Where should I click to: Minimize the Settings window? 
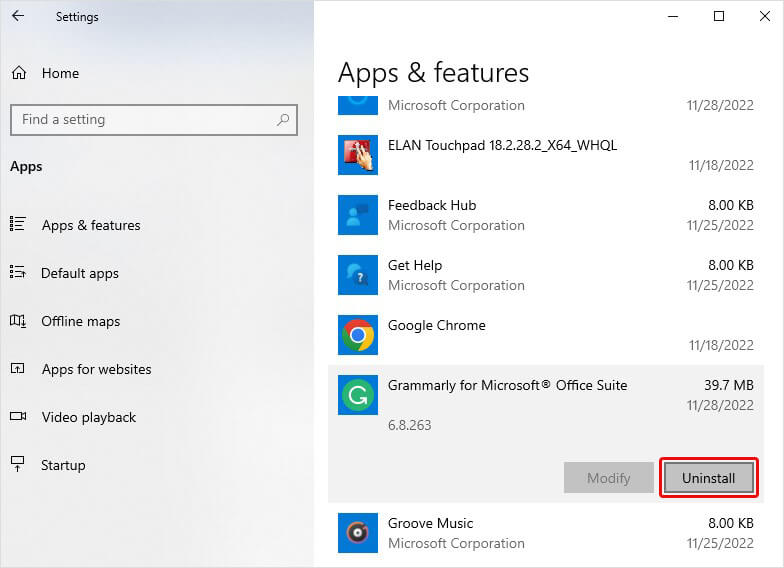673,16
